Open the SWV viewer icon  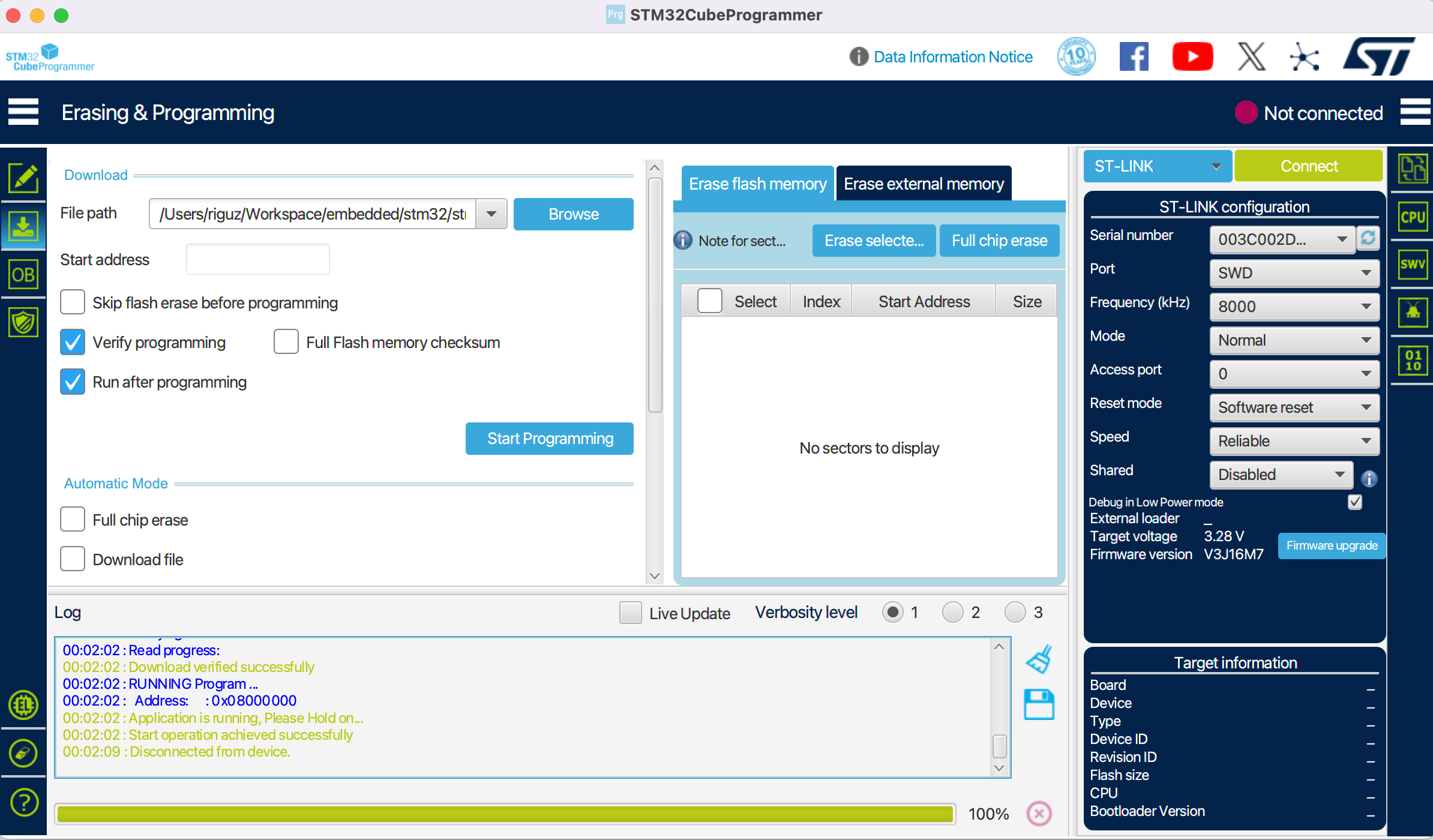[x=1413, y=264]
